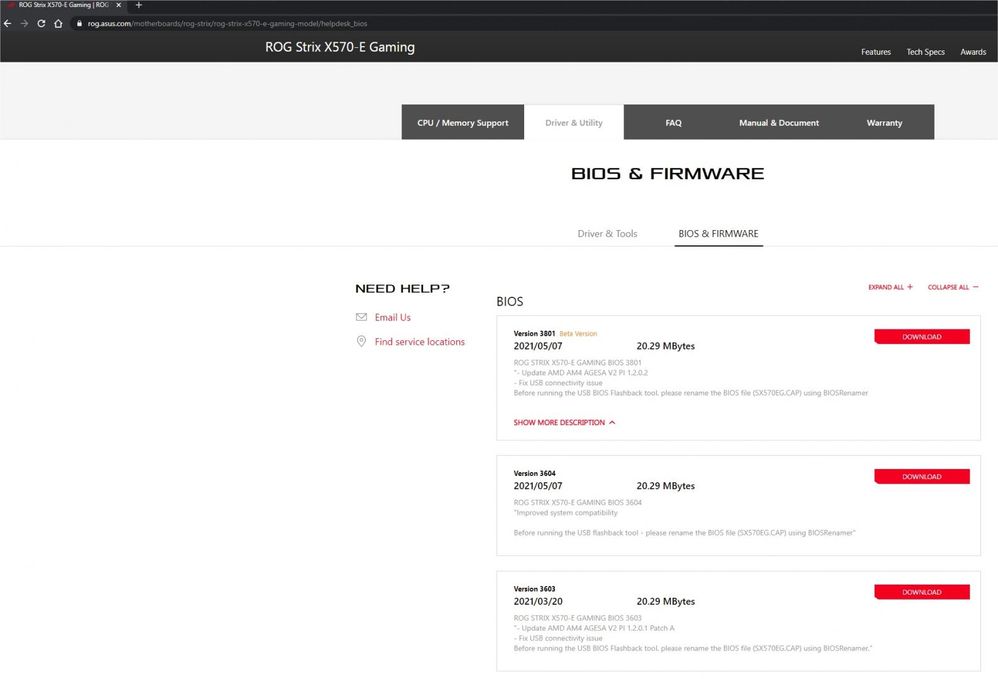Go forward in browser history
This screenshot has height=679, width=998.
(x=24, y=24)
